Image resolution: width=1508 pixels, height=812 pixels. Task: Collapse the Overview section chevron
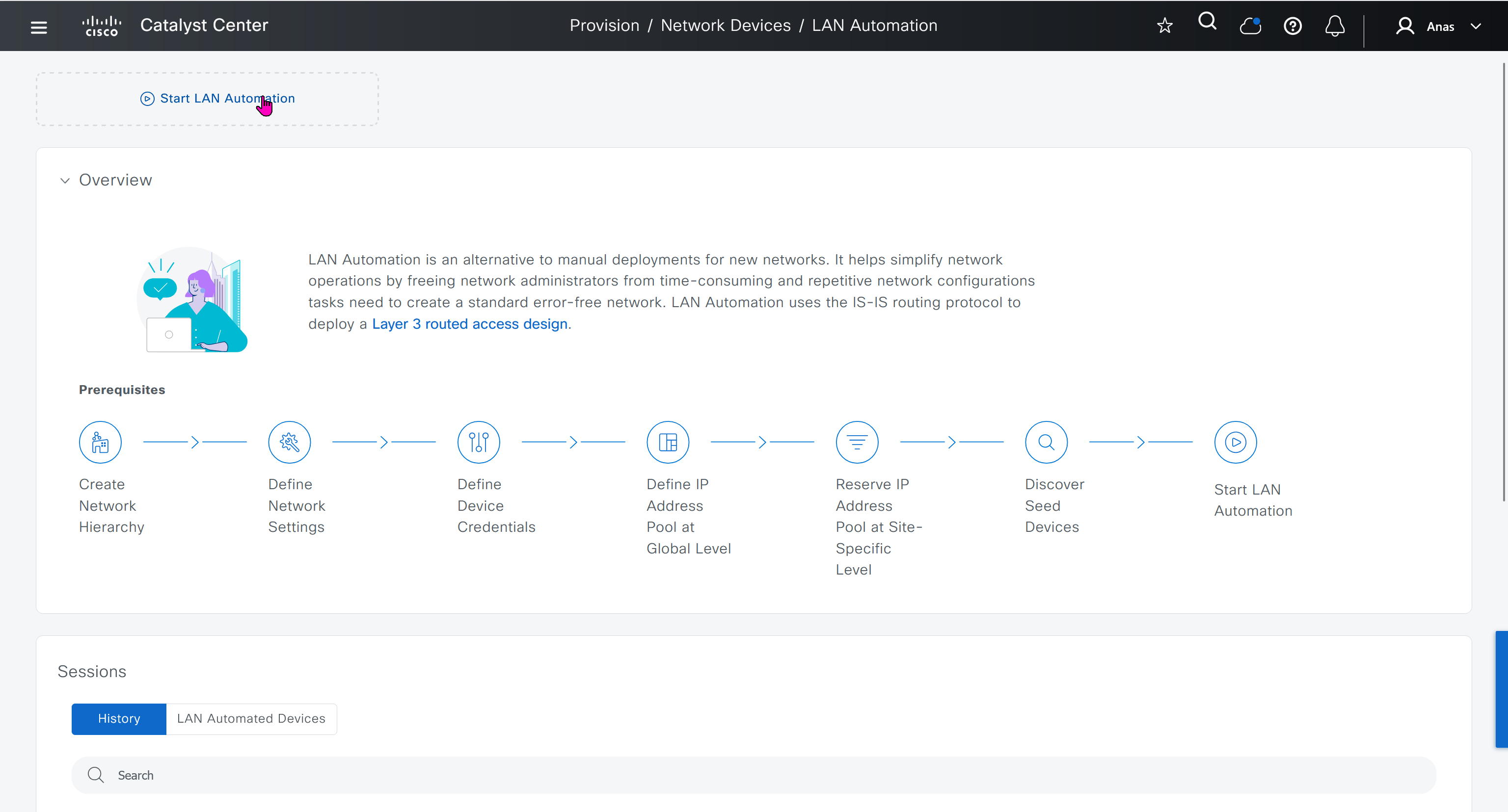tap(65, 181)
